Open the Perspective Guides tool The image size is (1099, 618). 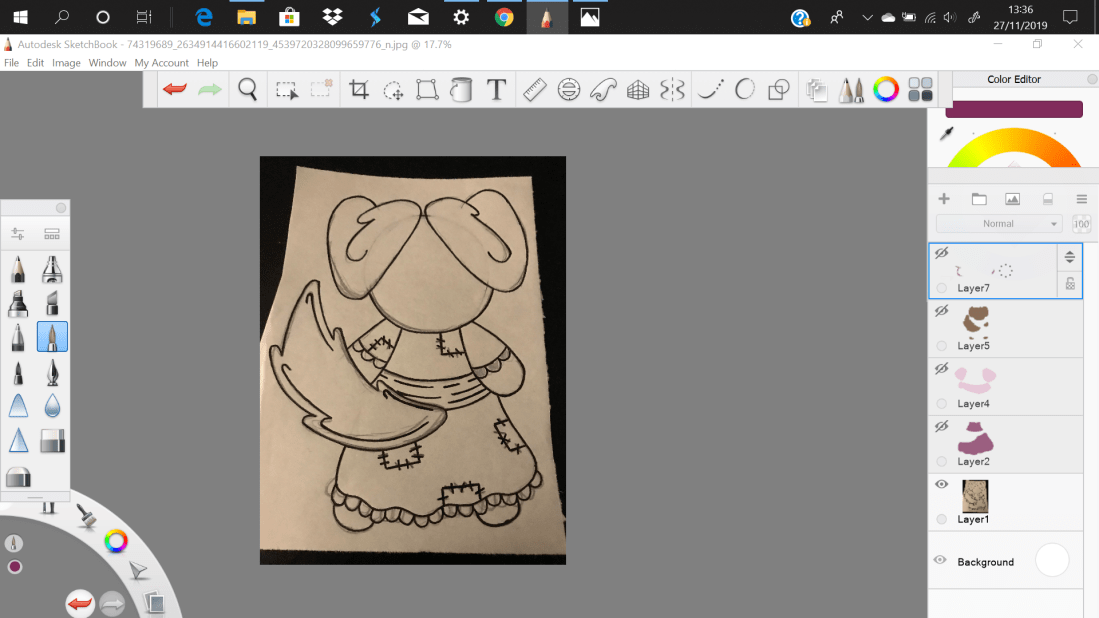point(638,90)
